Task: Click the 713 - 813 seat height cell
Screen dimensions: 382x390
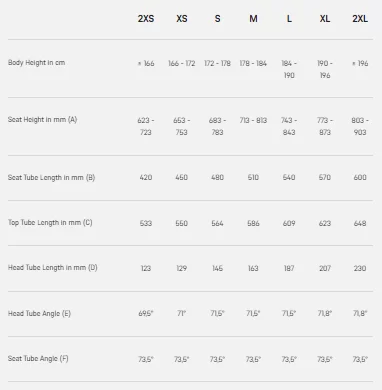Action: pyautogui.click(x=253, y=120)
